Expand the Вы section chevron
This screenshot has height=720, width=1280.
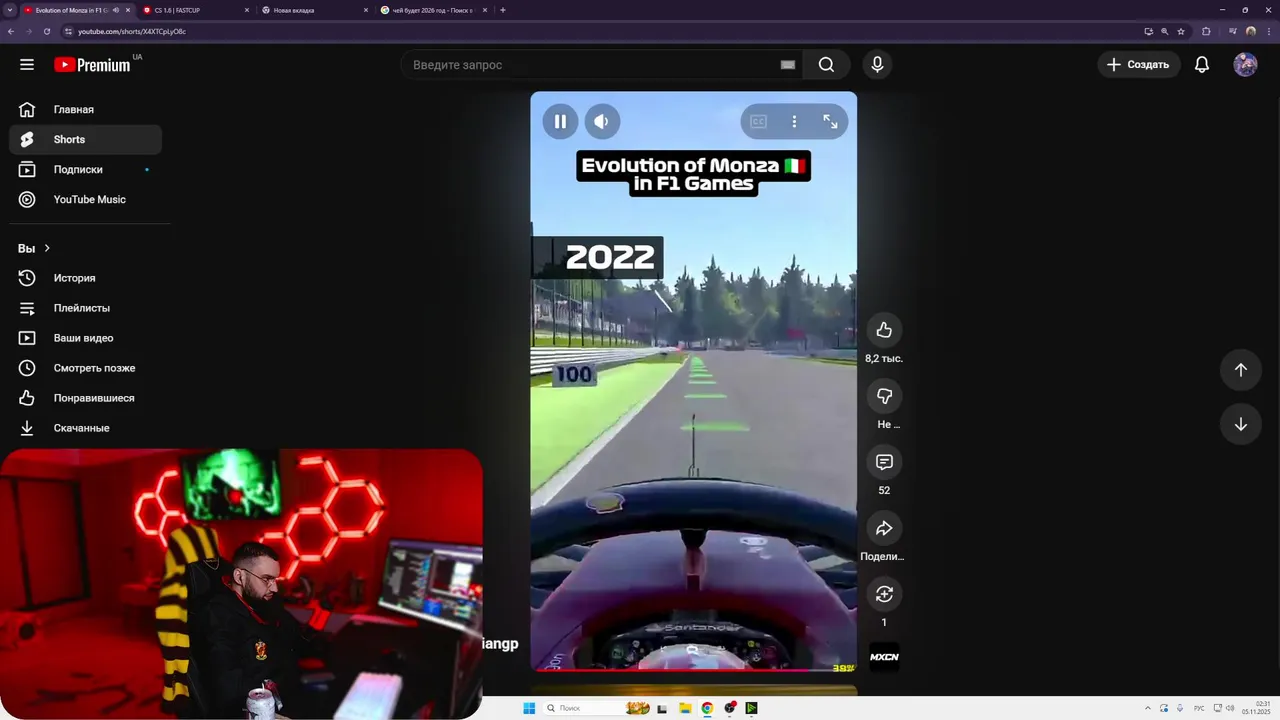(47, 248)
